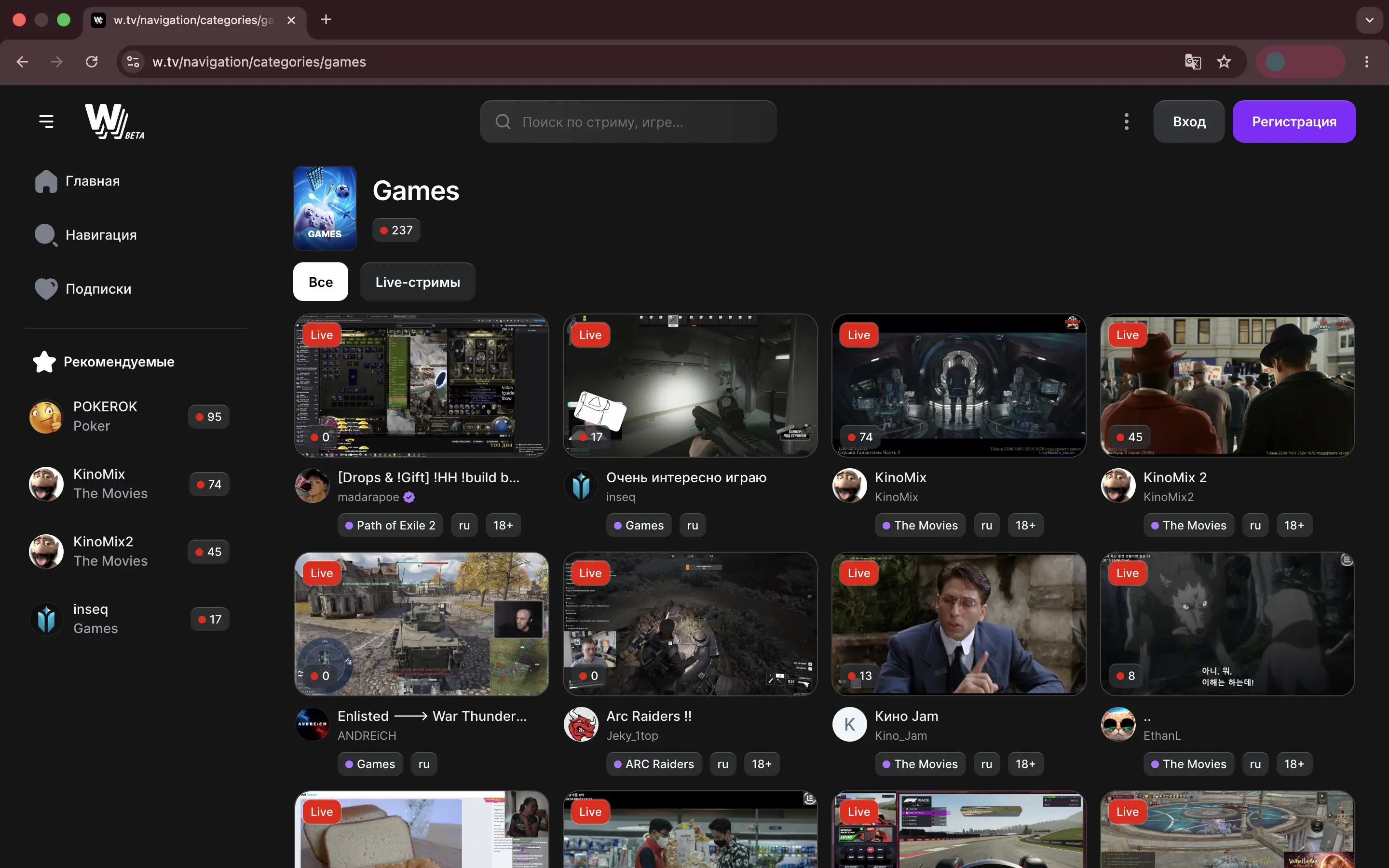Select the Все filter tab
The width and height of the screenshot is (1389, 868).
tap(320, 282)
